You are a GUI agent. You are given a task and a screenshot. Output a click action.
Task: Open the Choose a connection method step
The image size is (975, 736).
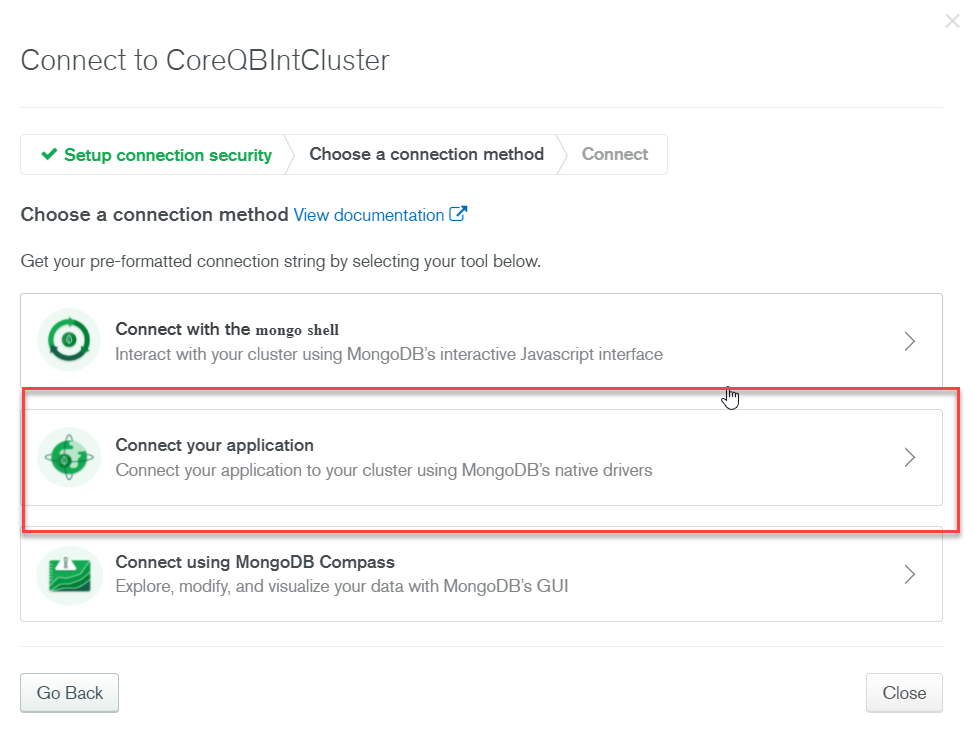pos(426,154)
